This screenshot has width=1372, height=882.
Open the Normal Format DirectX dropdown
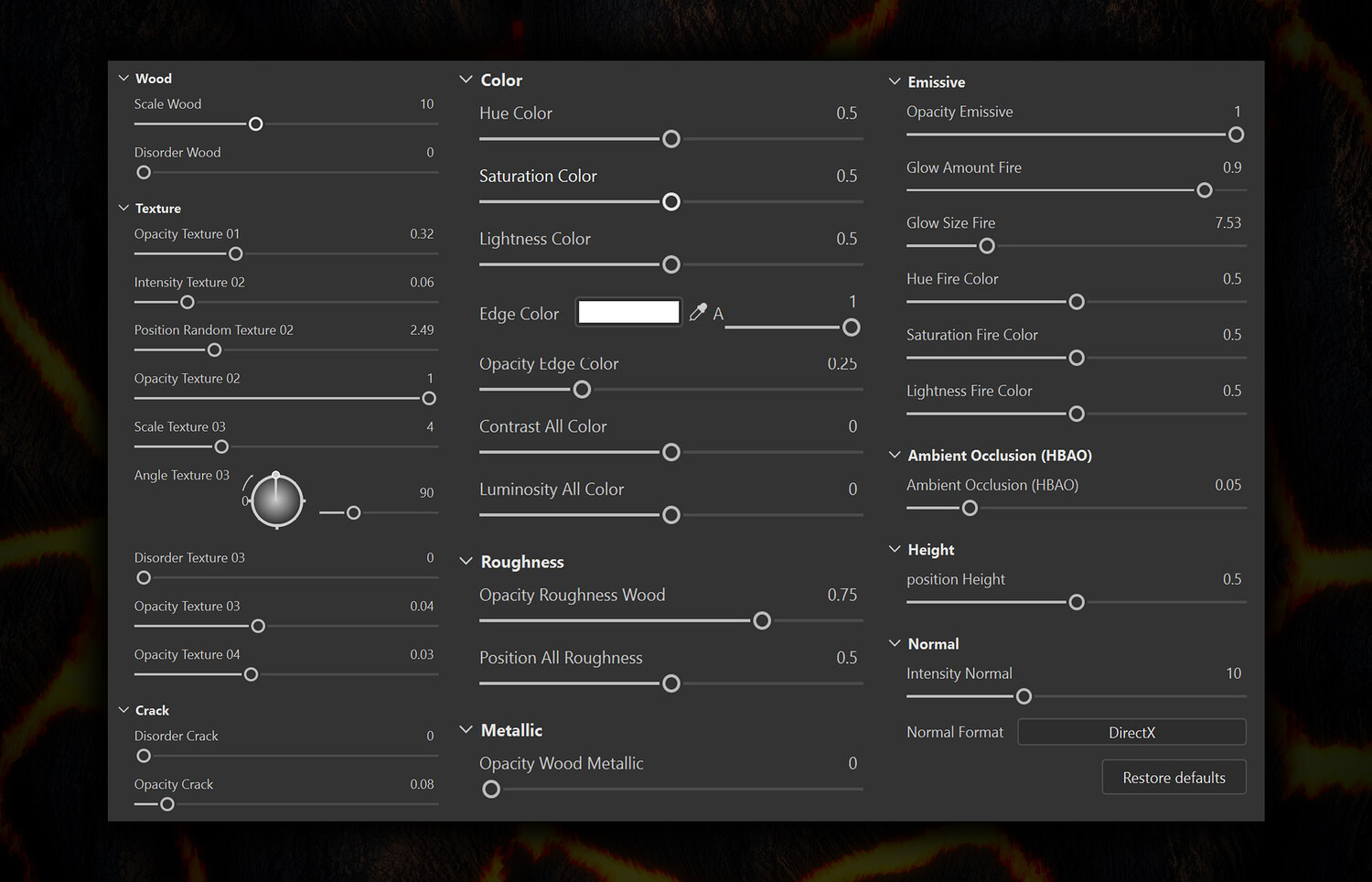coord(1131,732)
